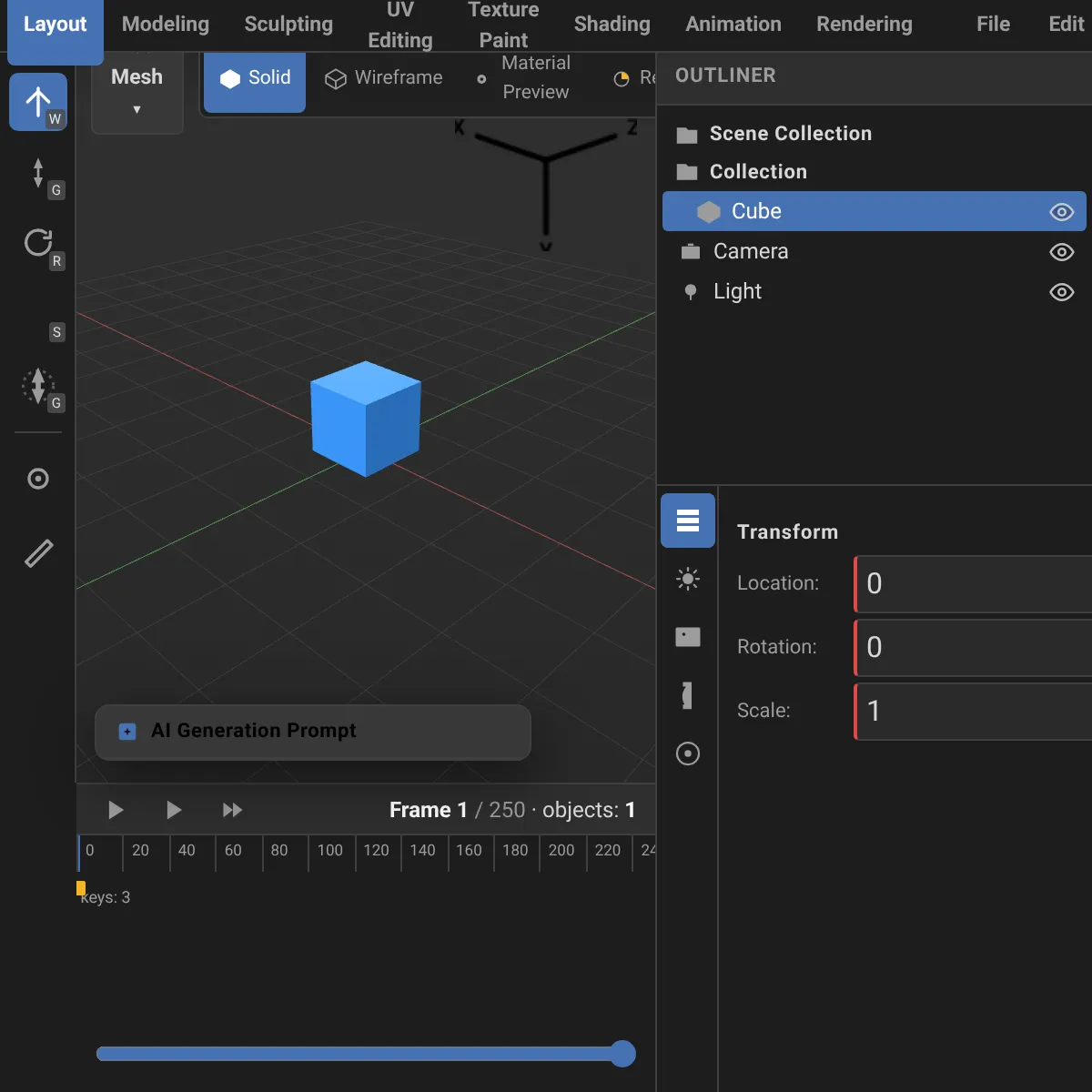Switch viewport shading to Wireframe
1092x1092 pixels.
(384, 78)
